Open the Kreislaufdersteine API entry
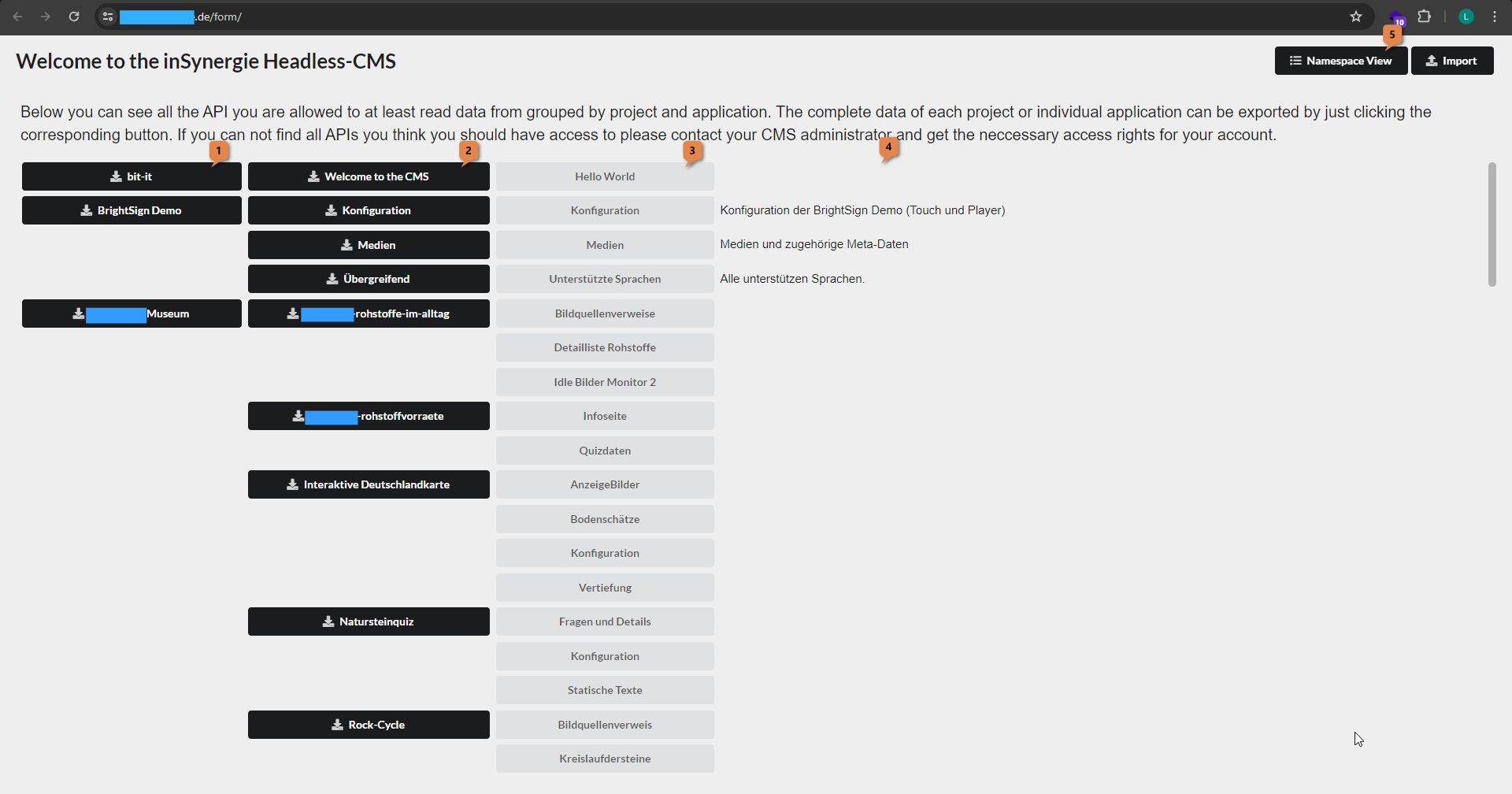 click(x=605, y=759)
